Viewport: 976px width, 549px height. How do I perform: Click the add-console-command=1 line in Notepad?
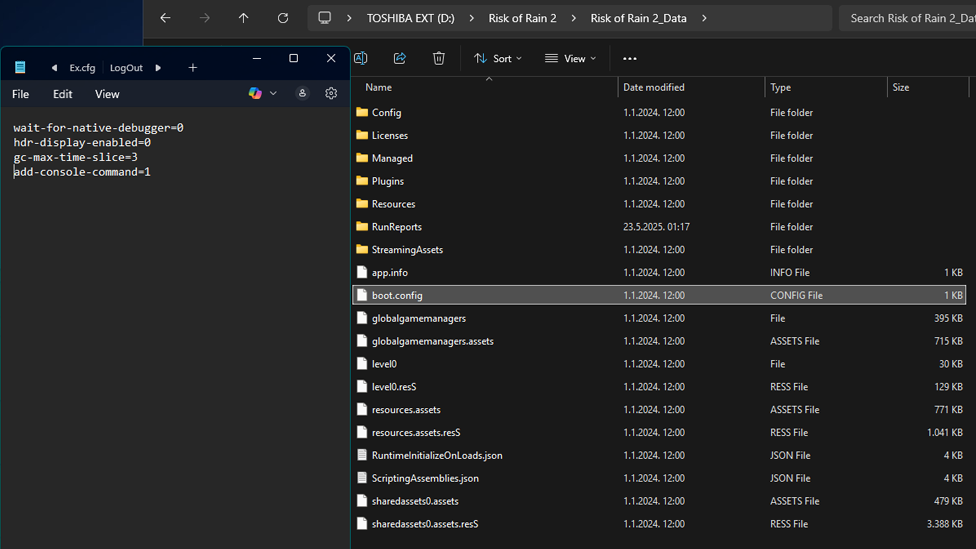pos(82,172)
